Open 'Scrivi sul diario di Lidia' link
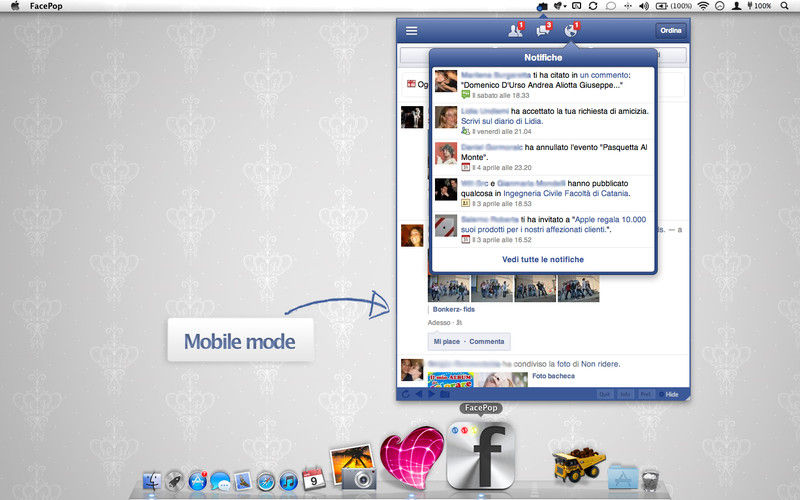Viewport: 800px width, 500px height. click(x=502, y=121)
